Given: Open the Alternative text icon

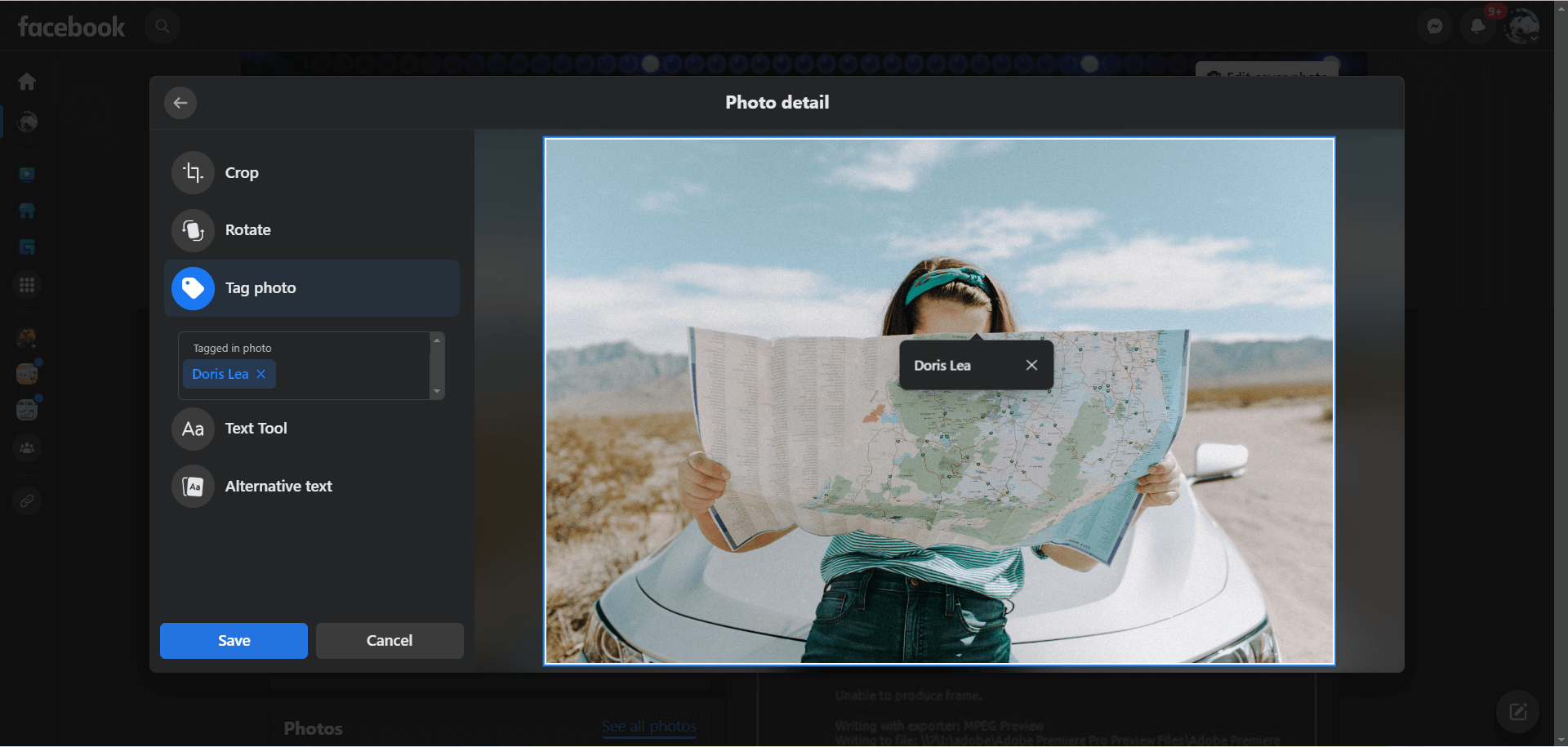Looking at the screenshot, I should coord(193,487).
